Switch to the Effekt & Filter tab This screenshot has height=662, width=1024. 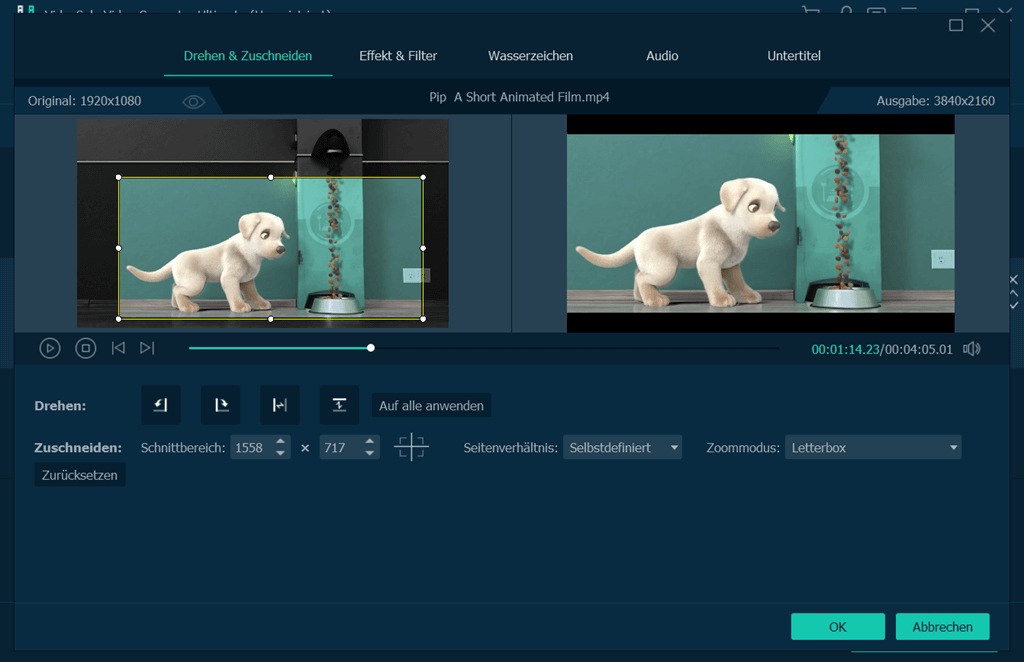pos(398,56)
